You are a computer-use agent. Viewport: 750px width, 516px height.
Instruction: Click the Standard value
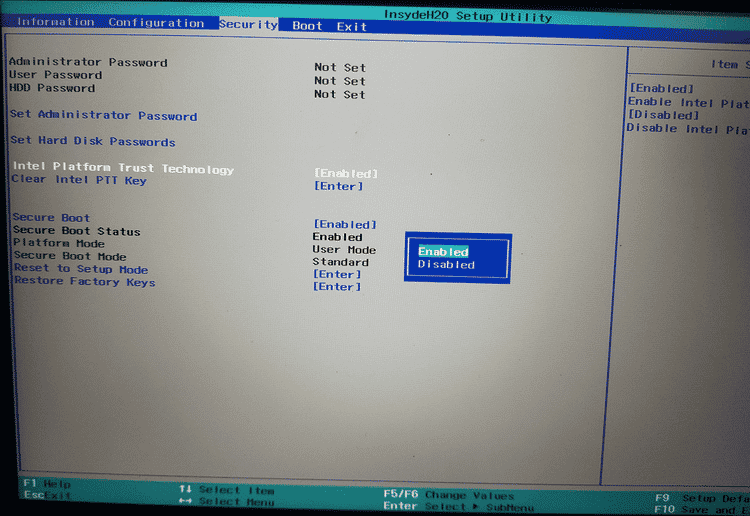[341, 262]
